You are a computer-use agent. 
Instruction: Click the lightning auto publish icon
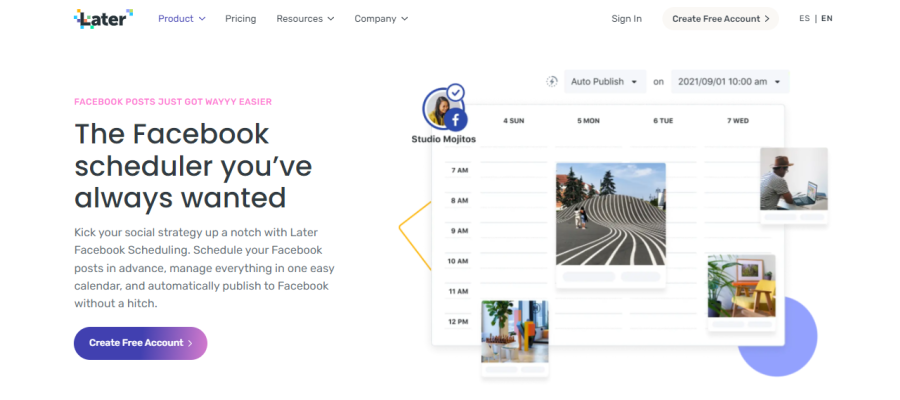552,81
